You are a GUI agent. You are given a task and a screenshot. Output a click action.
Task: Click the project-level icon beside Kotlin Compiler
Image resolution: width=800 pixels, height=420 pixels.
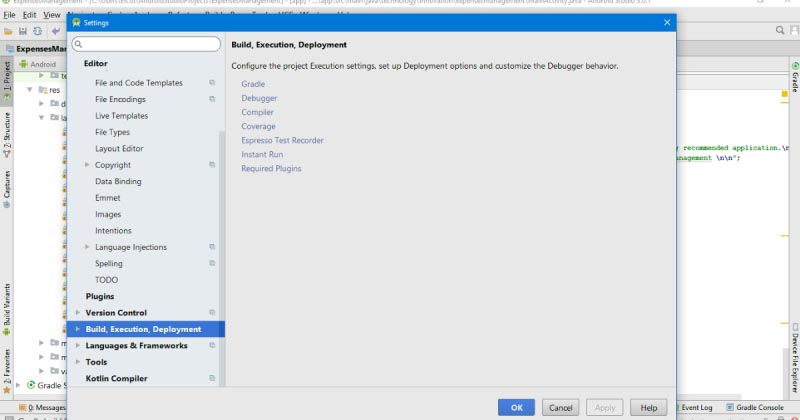coord(212,378)
